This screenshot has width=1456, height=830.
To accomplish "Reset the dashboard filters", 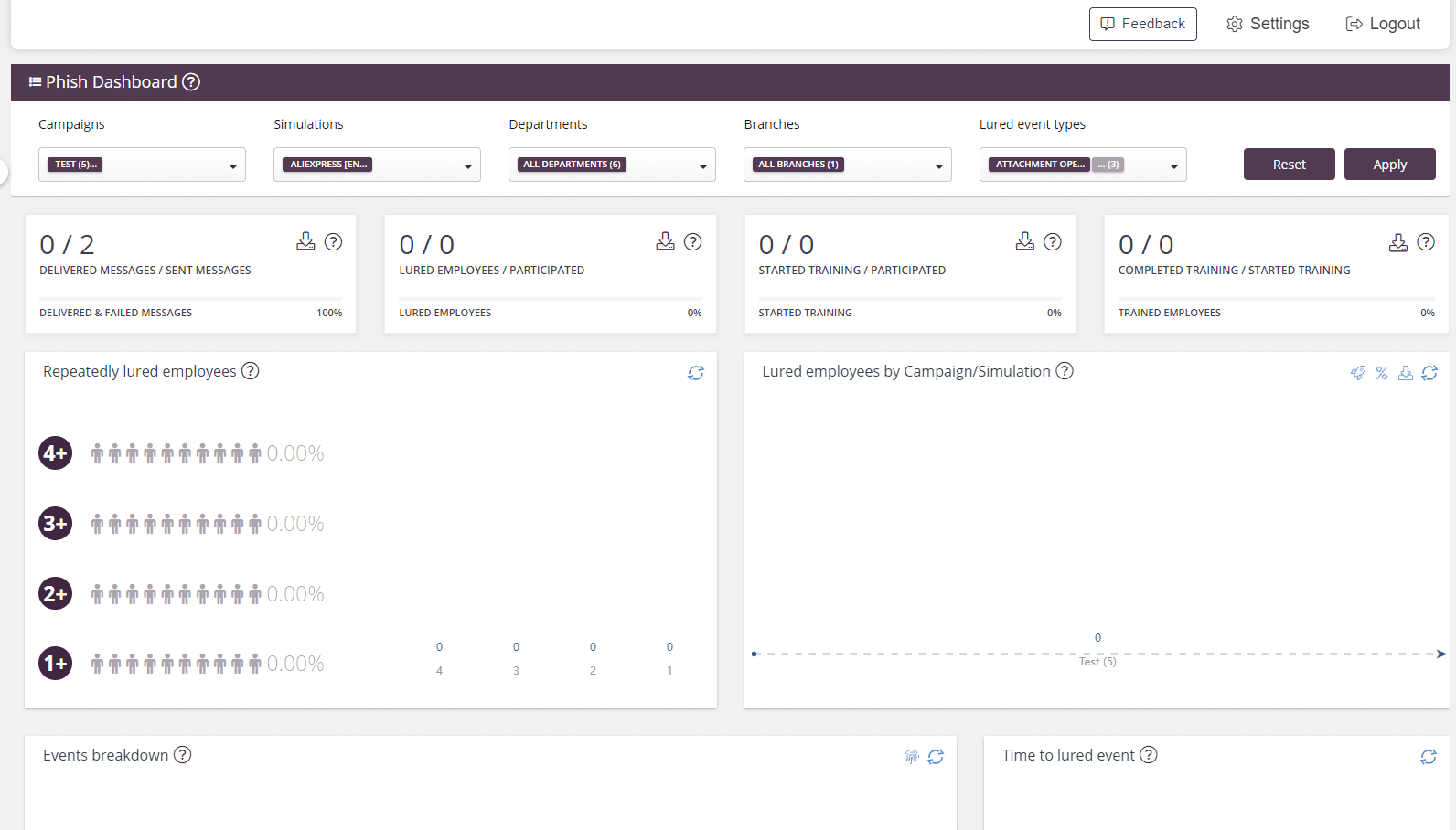I will pyautogui.click(x=1289, y=165).
